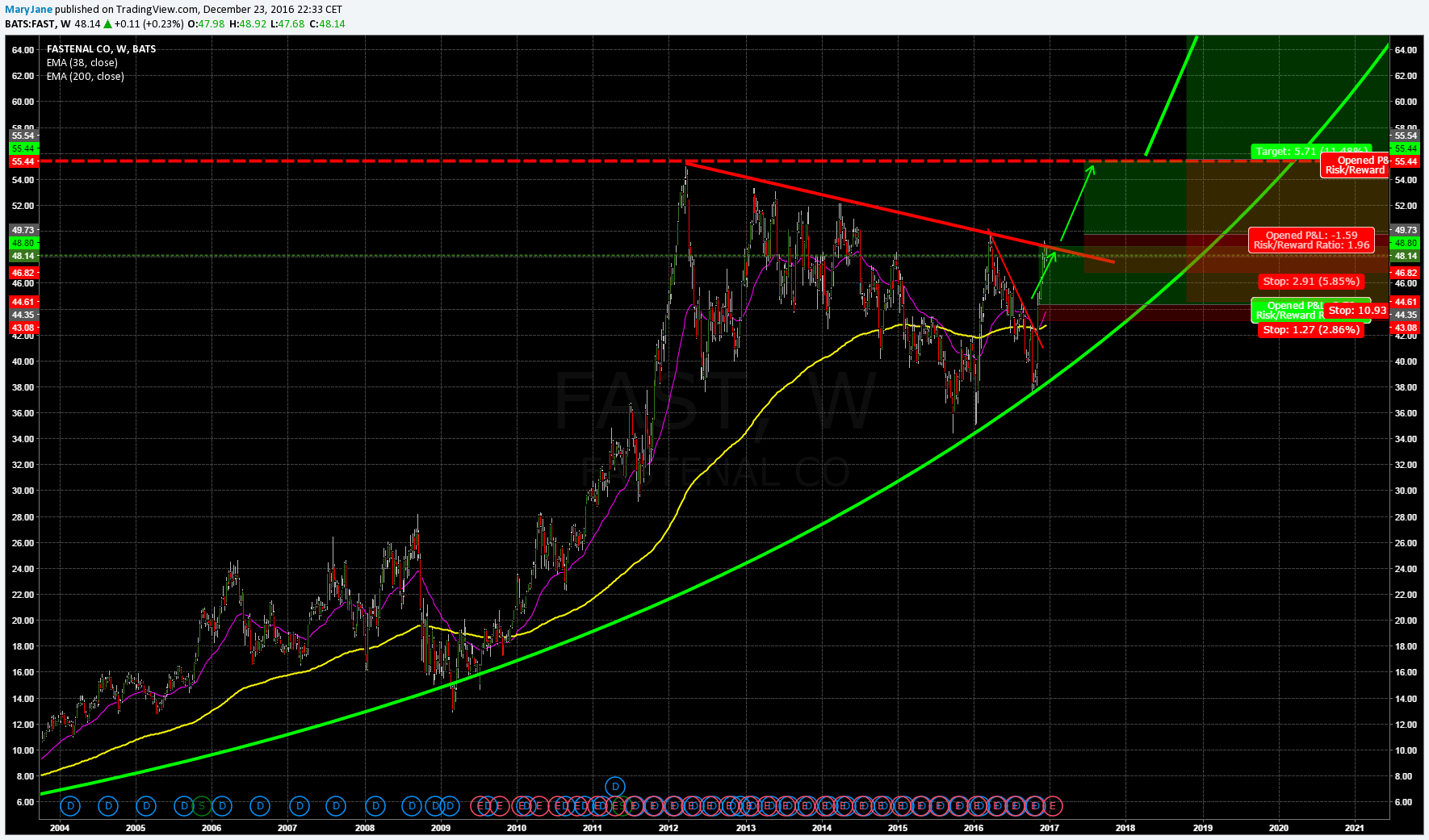Screen dimensions: 1429x840
Task: Click the red 43.08 label on left axis
Action: pyautogui.click(x=23, y=328)
